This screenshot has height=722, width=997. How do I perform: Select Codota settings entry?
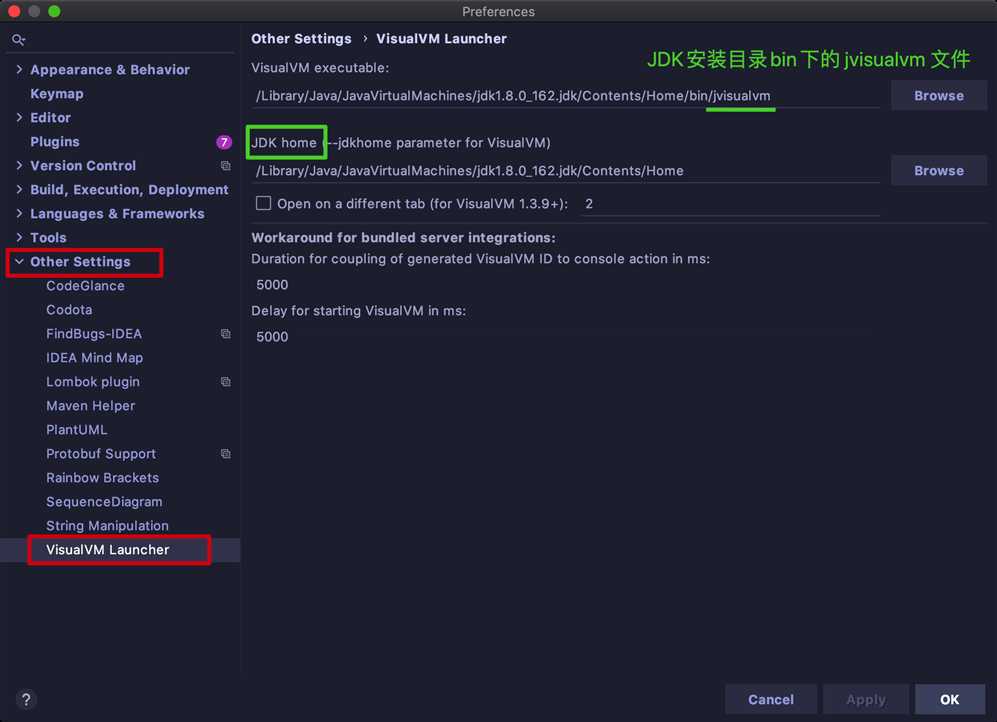click(69, 310)
